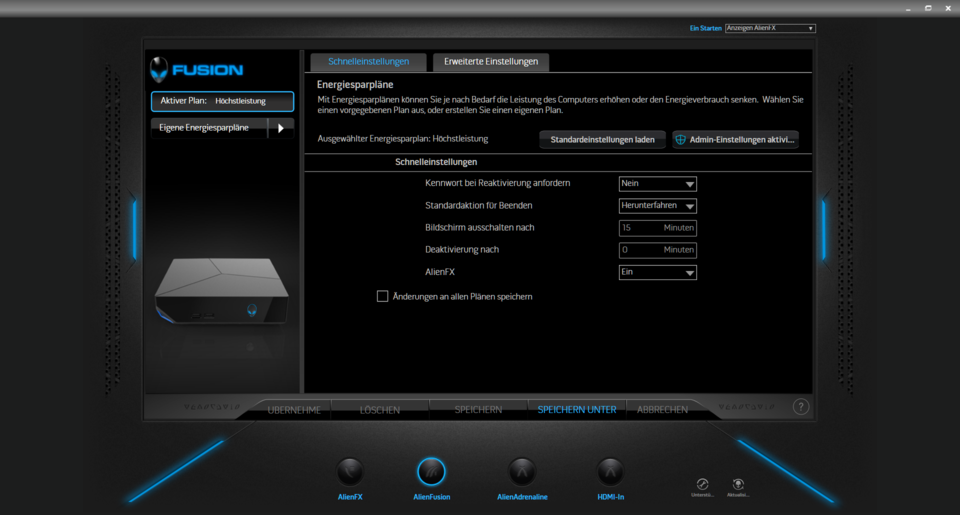
Task: Click 'Standardeinstellungen laden' button
Action: (602, 140)
